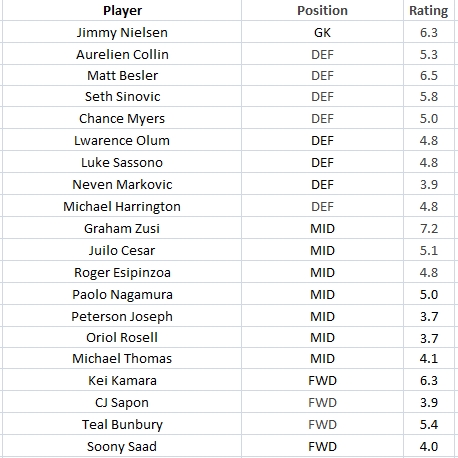Image resolution: width=458 pixels, height=458 pixels.
Task: Select the GK position cell
Action: pyautogui.click(x=322, y=32)
